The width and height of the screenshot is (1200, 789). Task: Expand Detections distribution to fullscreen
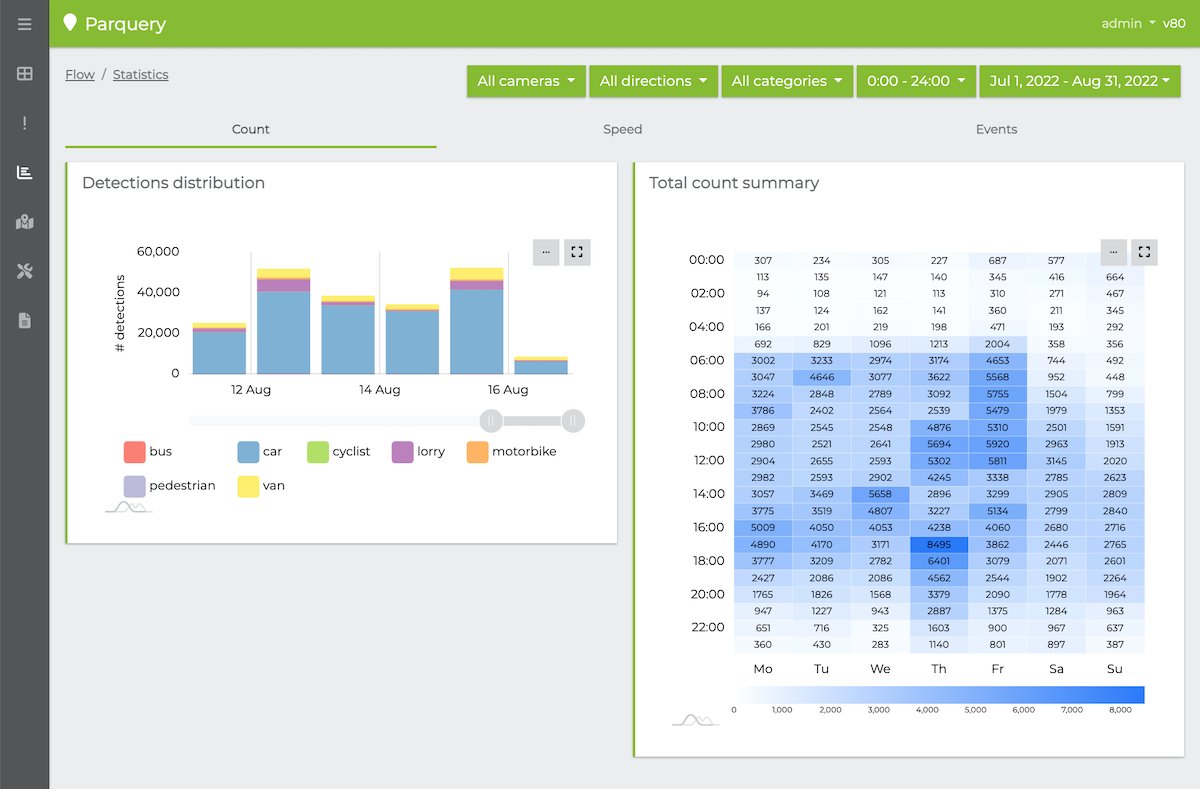pyautogui.click(x=577, y=252)
